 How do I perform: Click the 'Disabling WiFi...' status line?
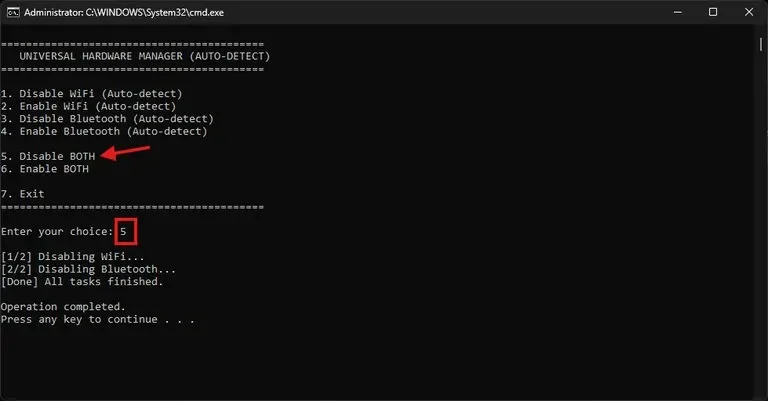[x=72, y=257]
